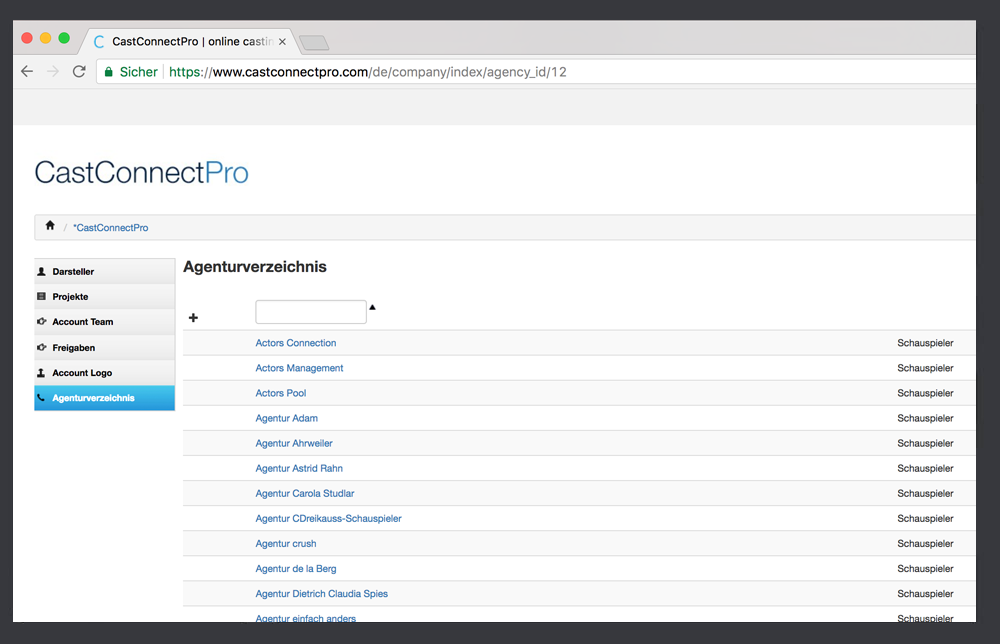The width and height of the screenshot is (1000, 644).
Task: Open Actors Connection agency link
Action: (x=296, y=343)
